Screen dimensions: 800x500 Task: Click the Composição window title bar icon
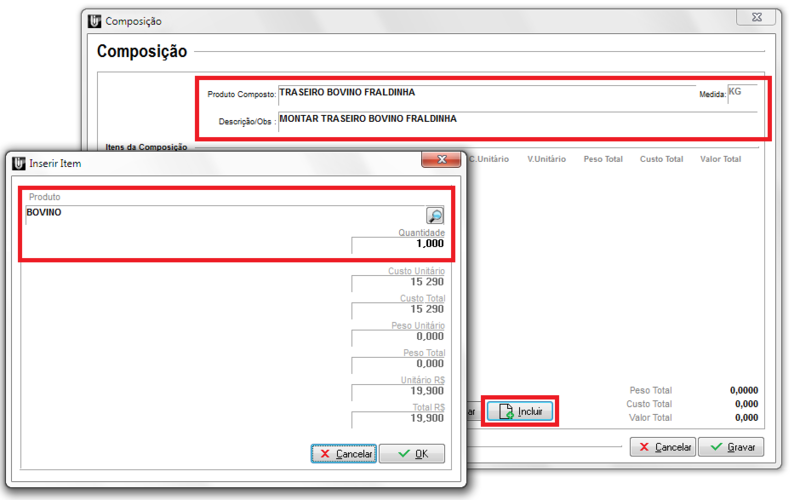(94, 21)
